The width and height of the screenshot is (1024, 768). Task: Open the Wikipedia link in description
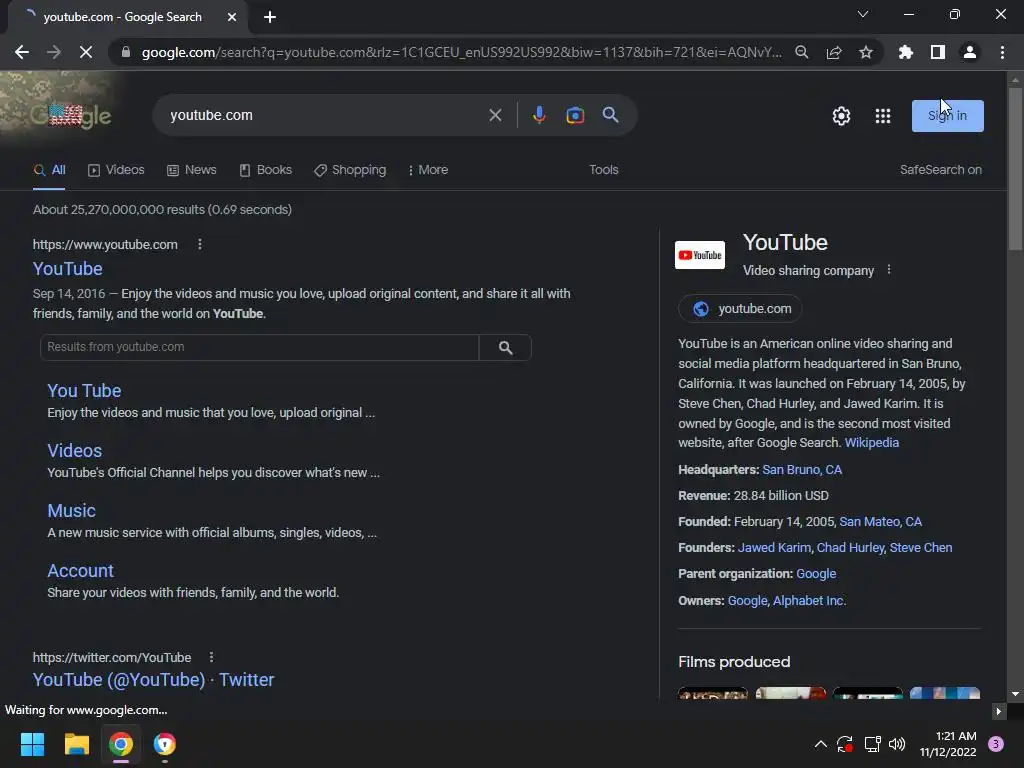pyautogui.click(x=872, y=443)
